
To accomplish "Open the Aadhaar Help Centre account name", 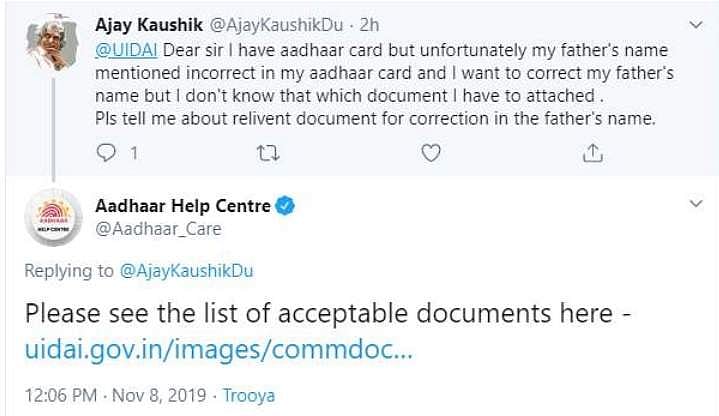I will (x=182, y=206).
